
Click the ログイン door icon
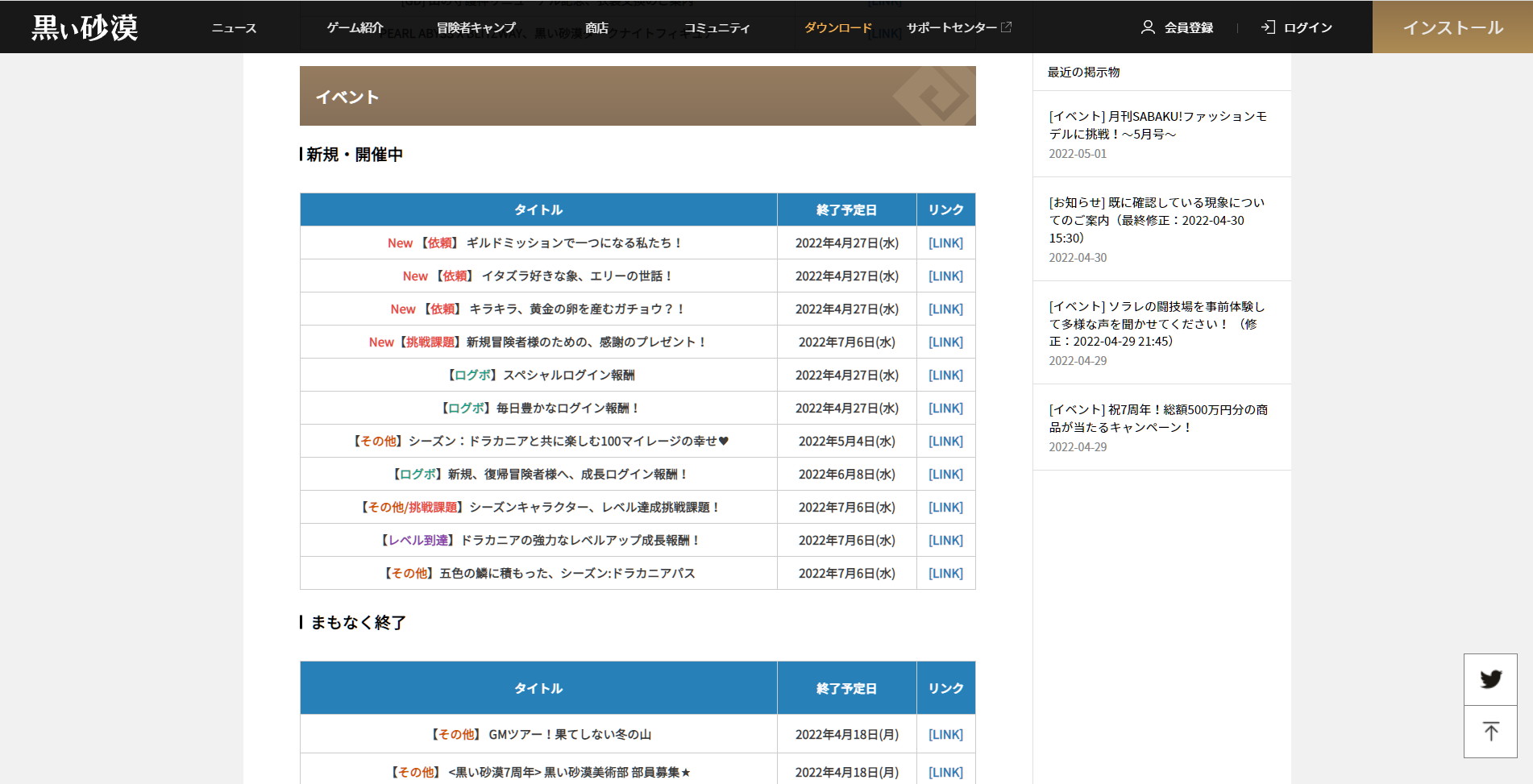(1268, 27)
